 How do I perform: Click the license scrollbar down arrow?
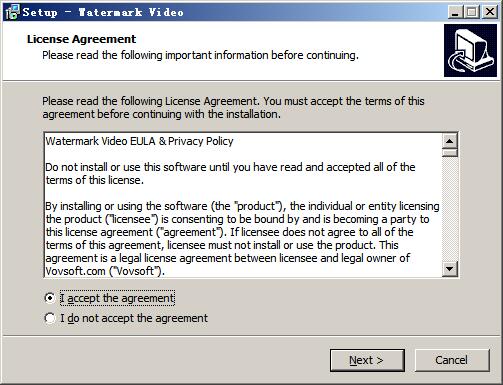point(449,268)
